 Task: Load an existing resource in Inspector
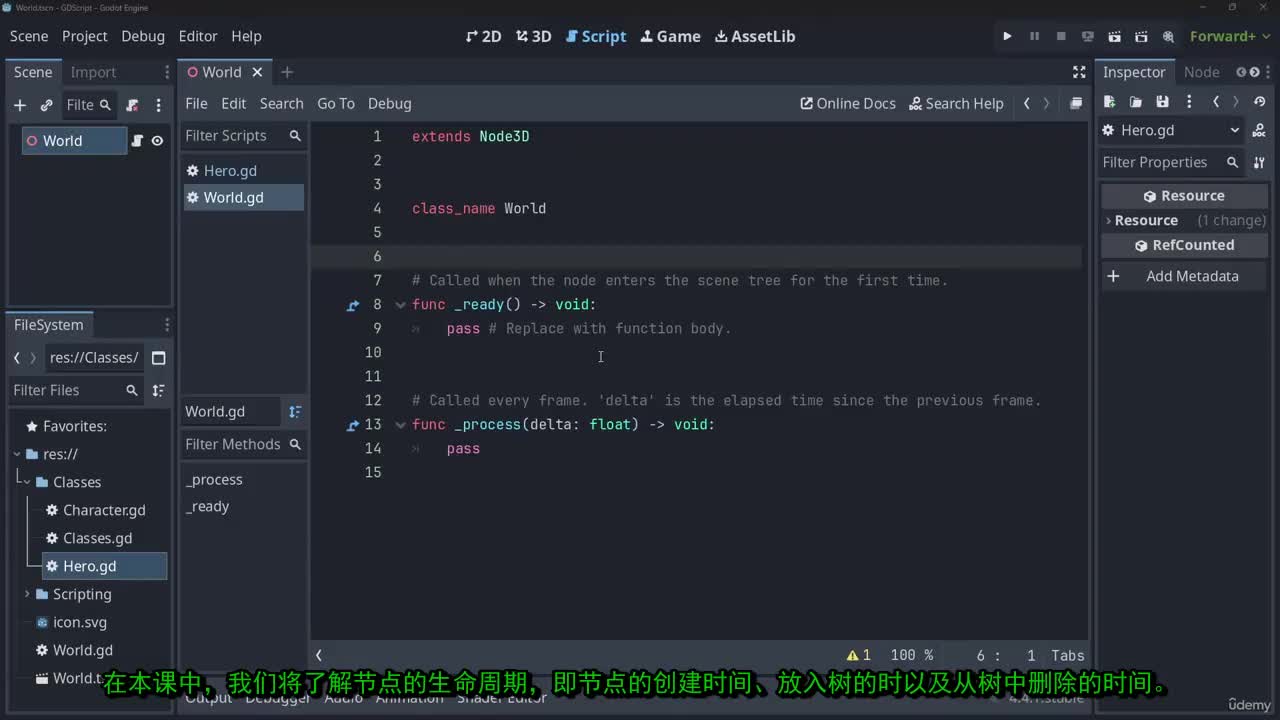point(1136,102)
